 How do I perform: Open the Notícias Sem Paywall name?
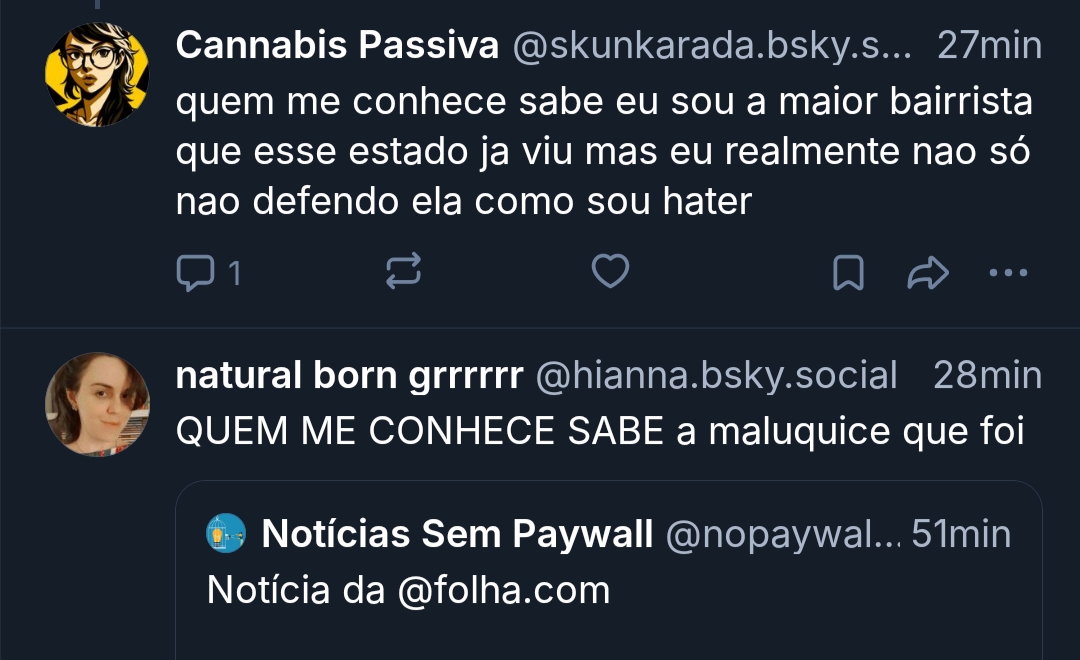pyautogui.click(x=457, y=535)
